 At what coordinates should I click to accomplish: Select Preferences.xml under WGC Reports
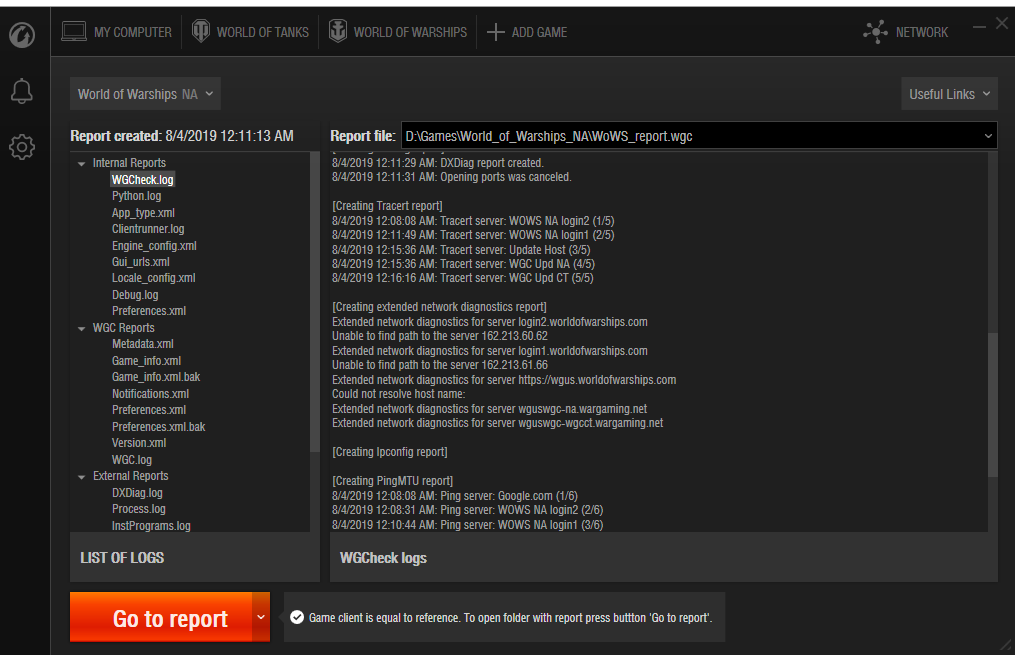tap(149, 410)
